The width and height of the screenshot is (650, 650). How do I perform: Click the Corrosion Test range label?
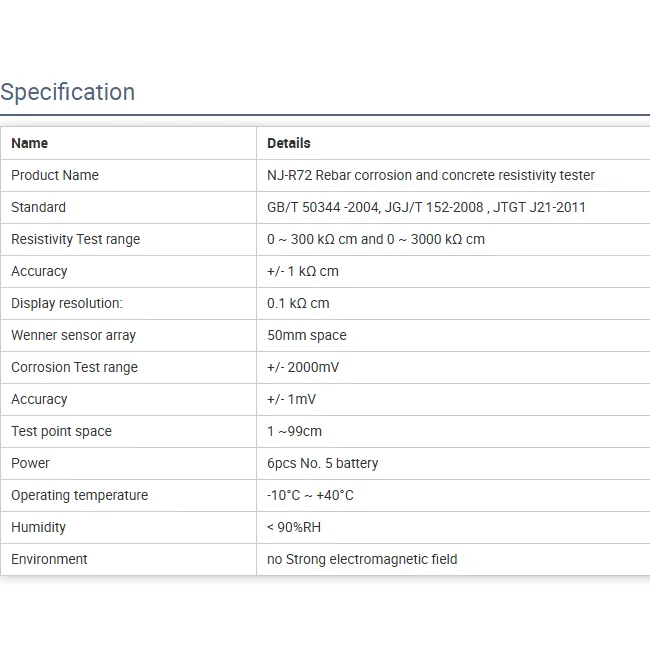pyautogui.click(x=74, y=368)
